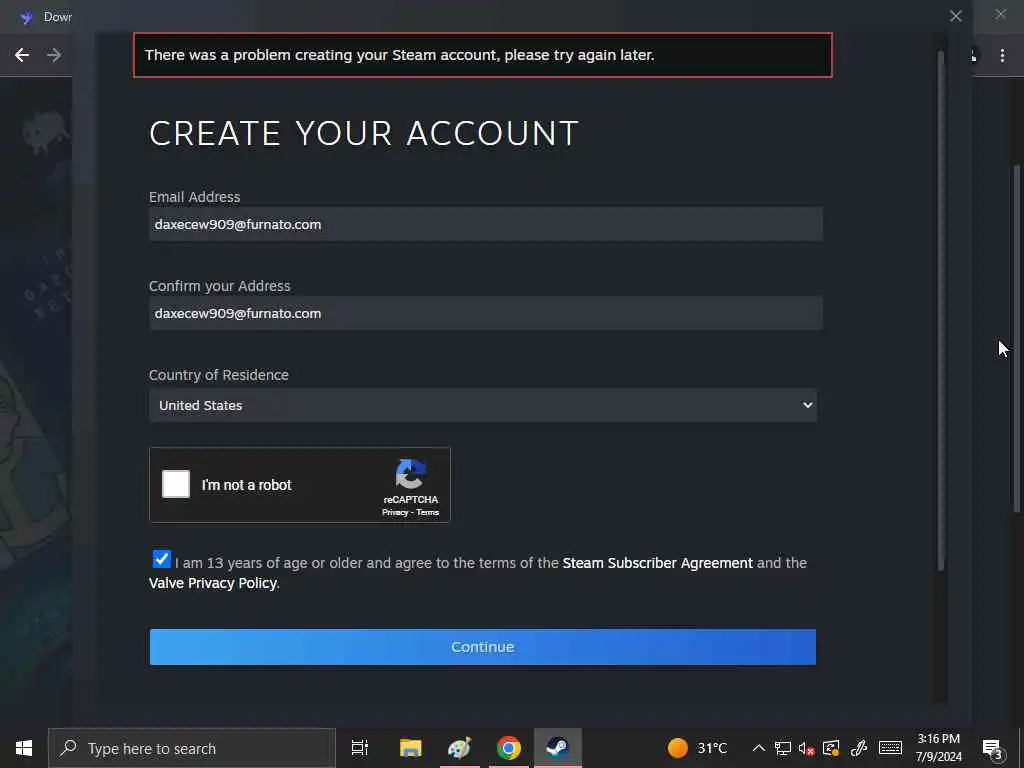Open the 3:16 PM clock and calendar
The width and height of the screenshot is (1024, 768).
938,748
